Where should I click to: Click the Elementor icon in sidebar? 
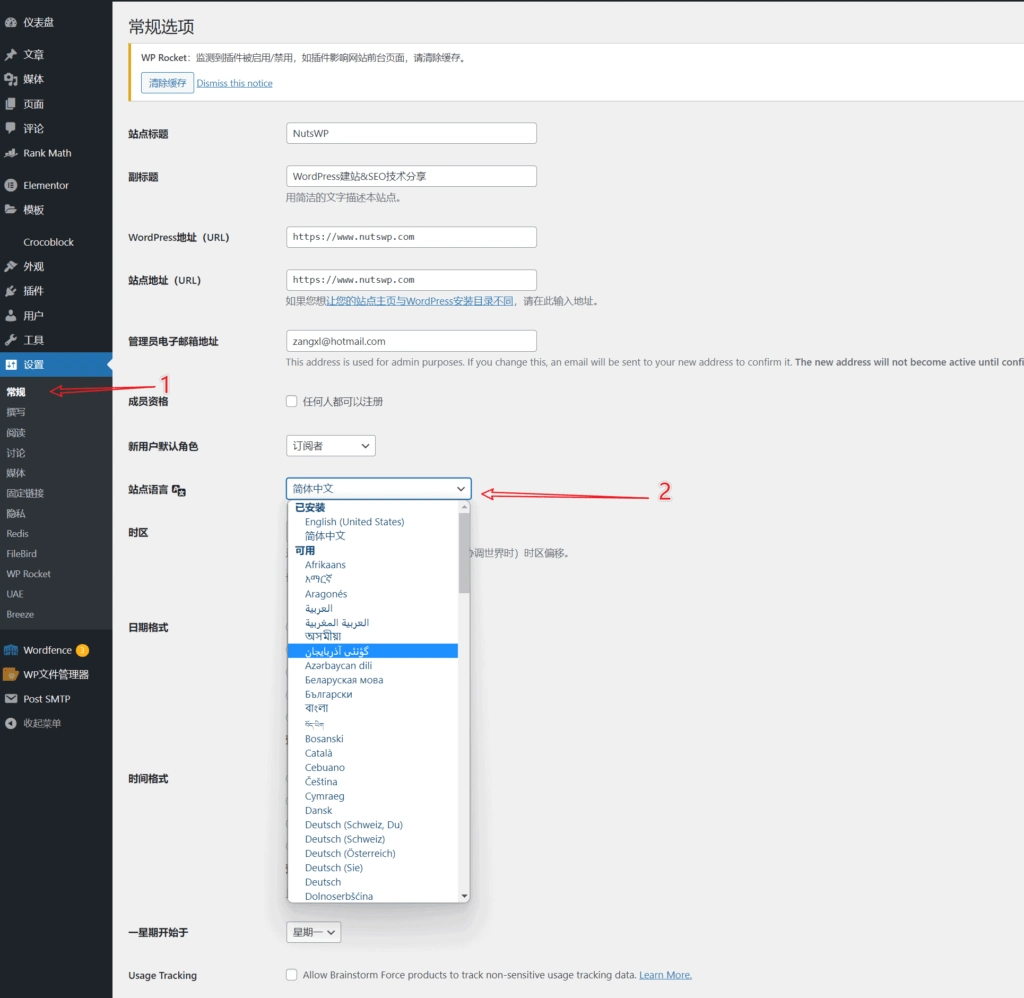pyautogui.click(x=11, y=185)
